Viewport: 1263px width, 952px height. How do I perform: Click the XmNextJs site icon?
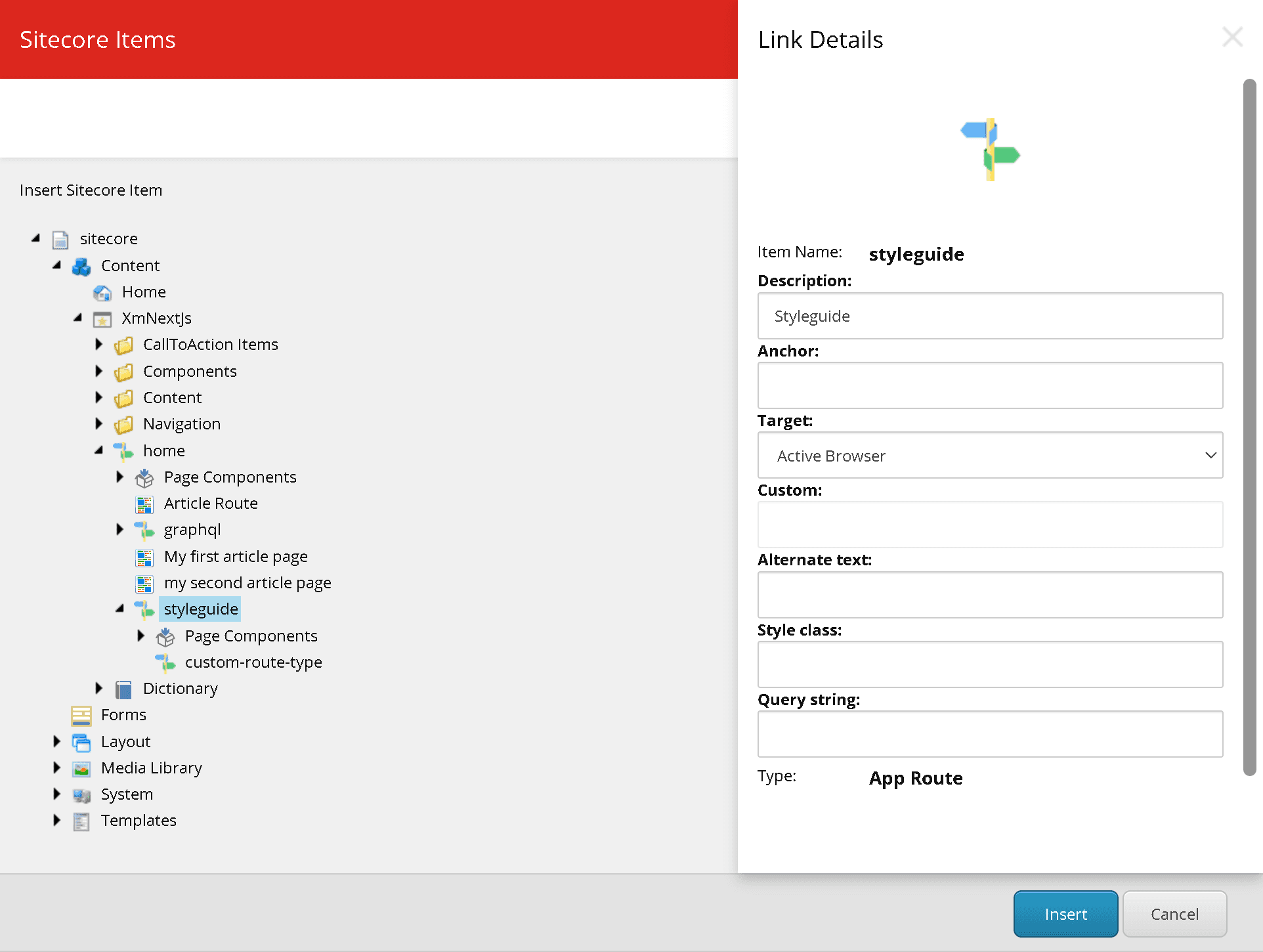tap(102, 319)
